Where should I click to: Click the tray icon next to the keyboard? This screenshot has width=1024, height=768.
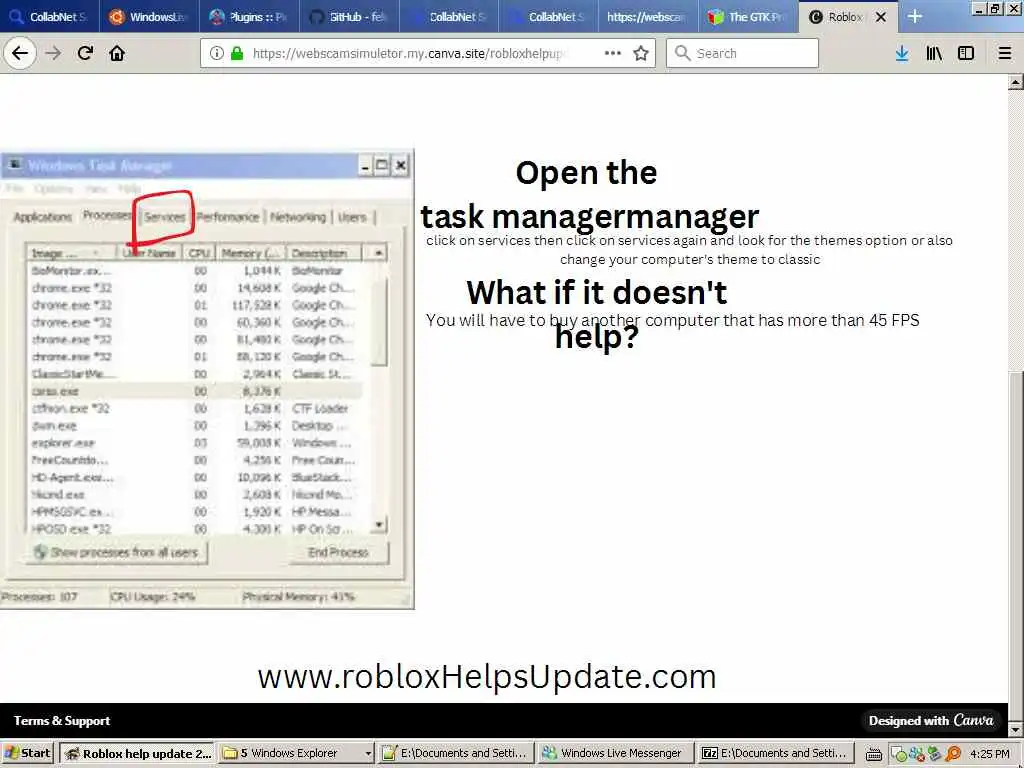[x=898, y=754]
